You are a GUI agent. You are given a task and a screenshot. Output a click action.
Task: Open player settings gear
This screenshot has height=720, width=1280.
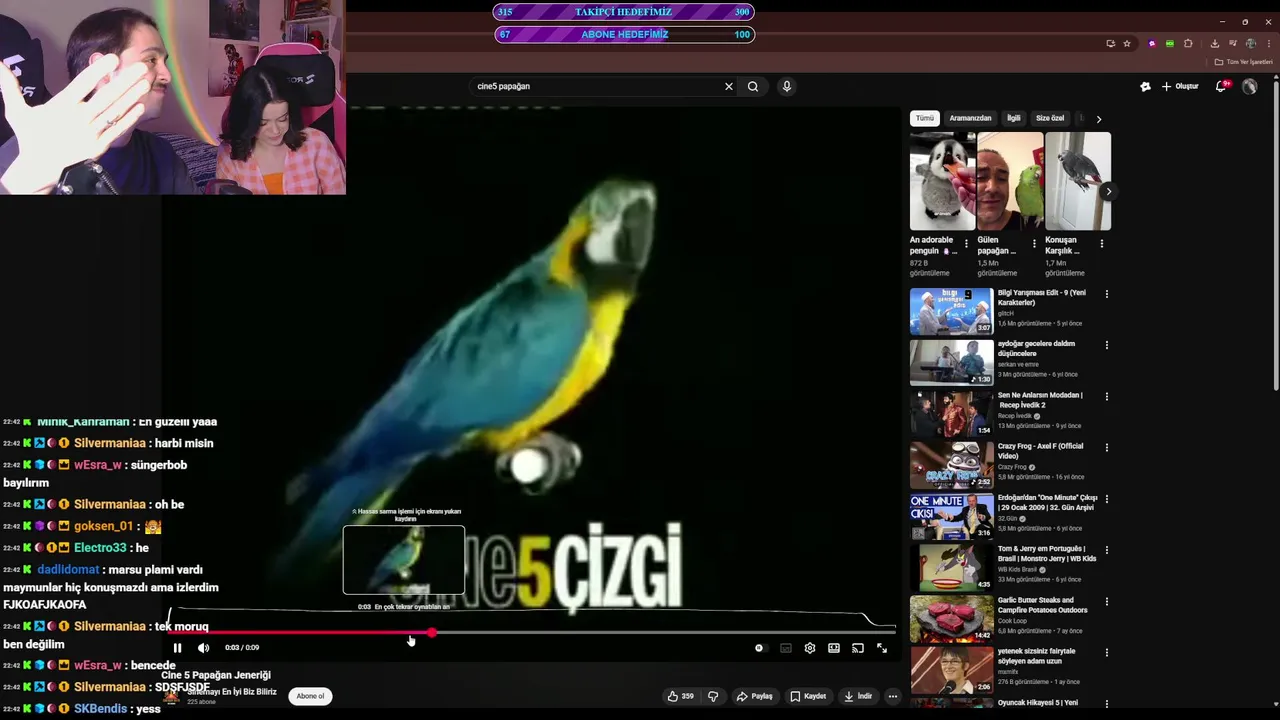810,648
